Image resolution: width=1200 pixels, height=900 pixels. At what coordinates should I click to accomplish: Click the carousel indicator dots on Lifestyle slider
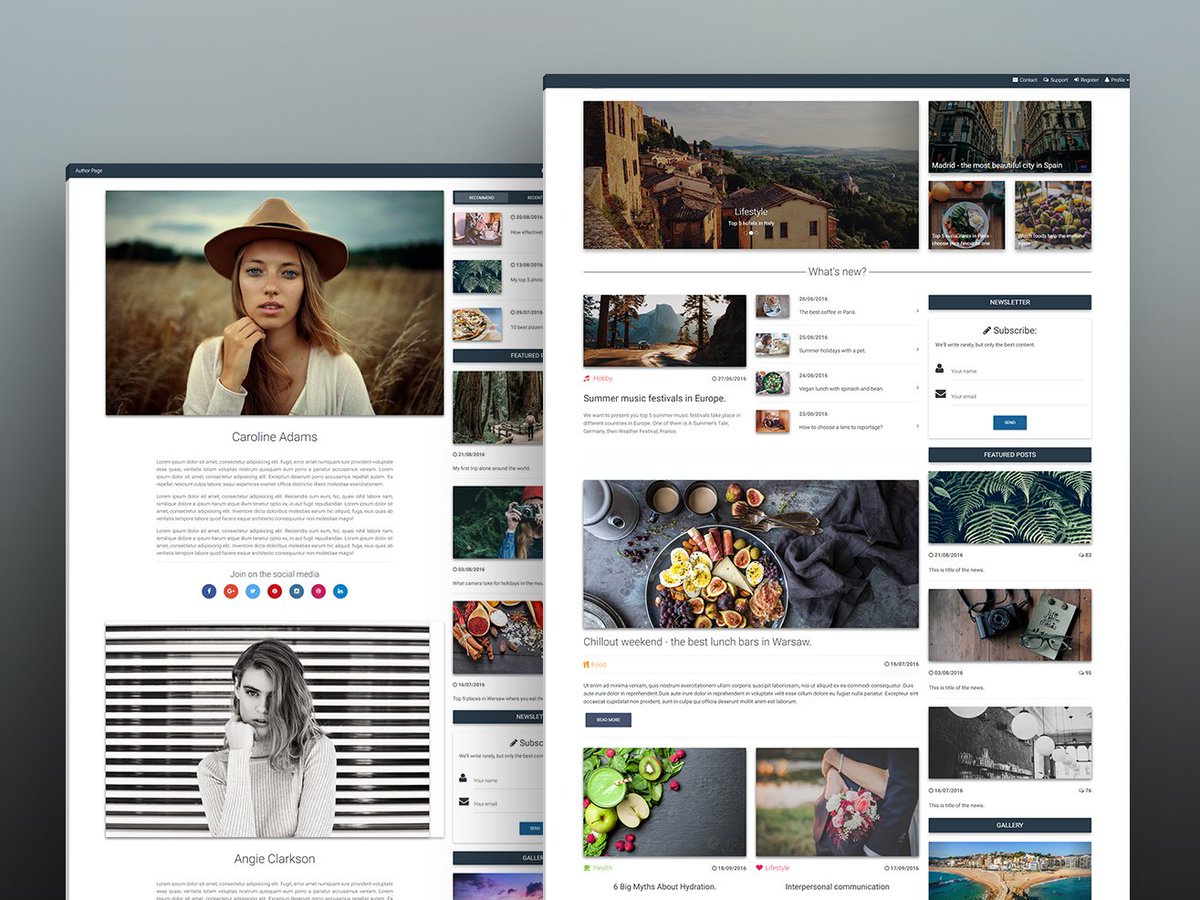[751, 233]
